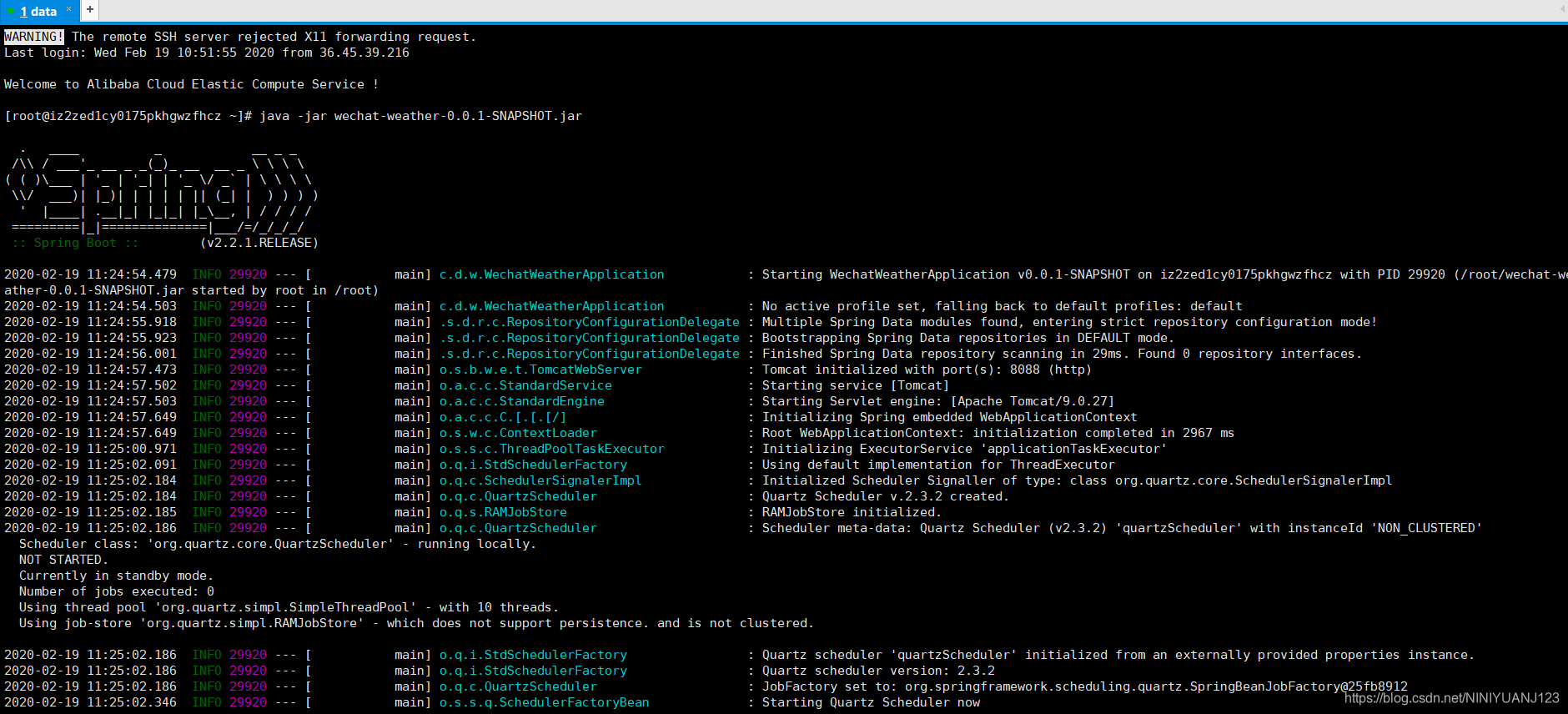Click the highlighted "WARNING!" text
The width and height of the screenshot is (1568, 714).
33,37
